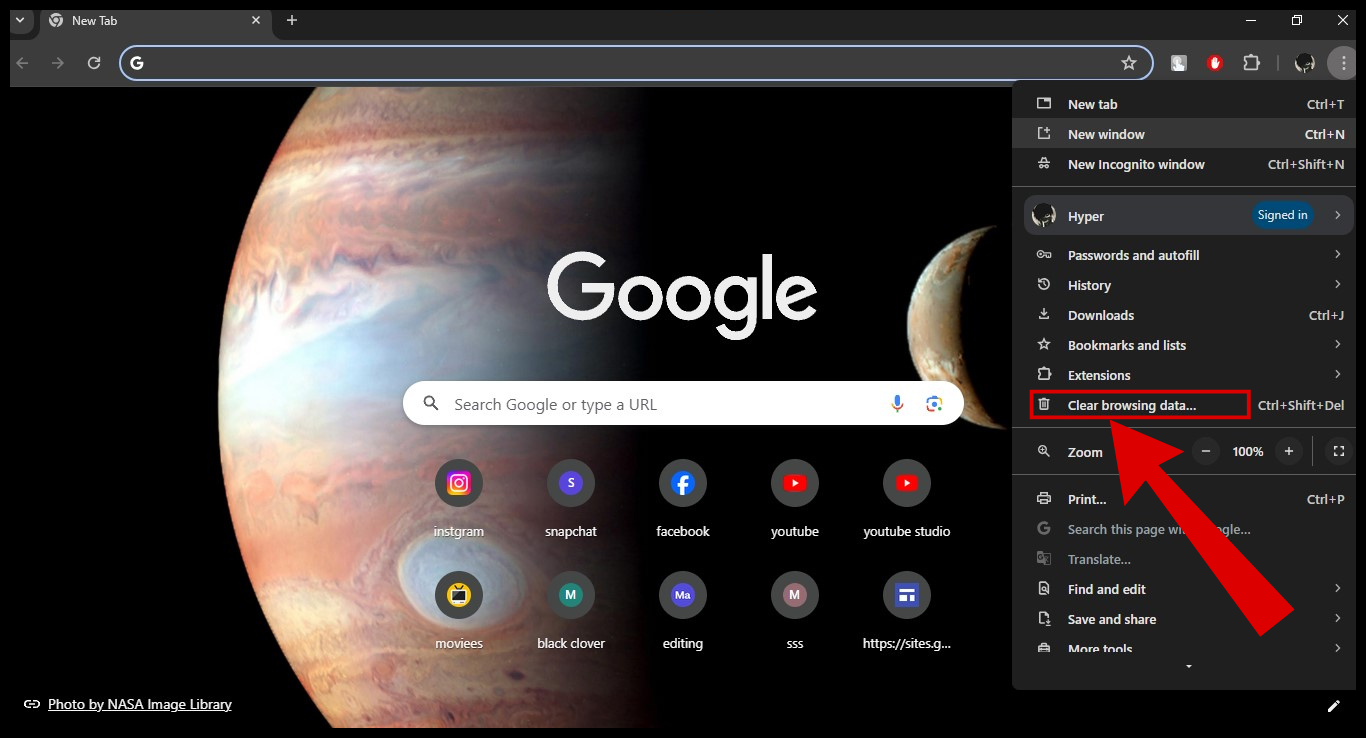1366x738 pixels.
Task: Launch the facebook shortcut
Action: [683, 497]
